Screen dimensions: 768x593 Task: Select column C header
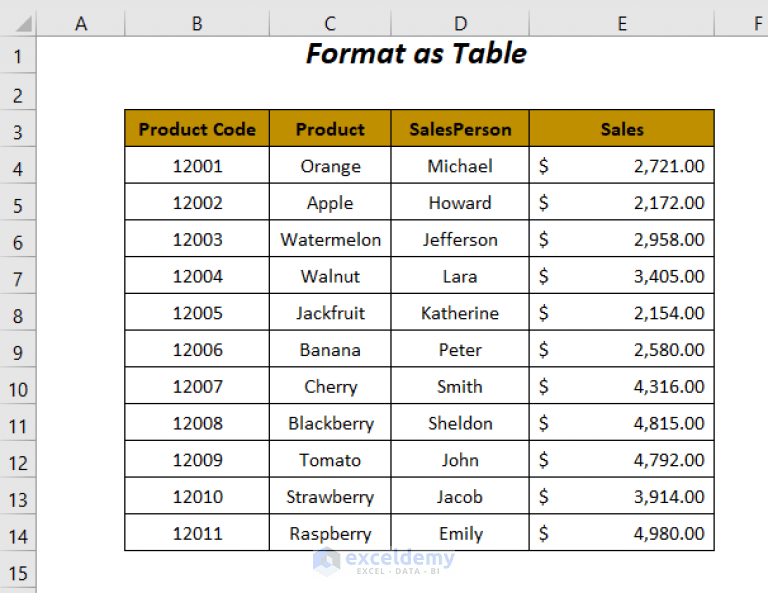click(x=330, y=23)
